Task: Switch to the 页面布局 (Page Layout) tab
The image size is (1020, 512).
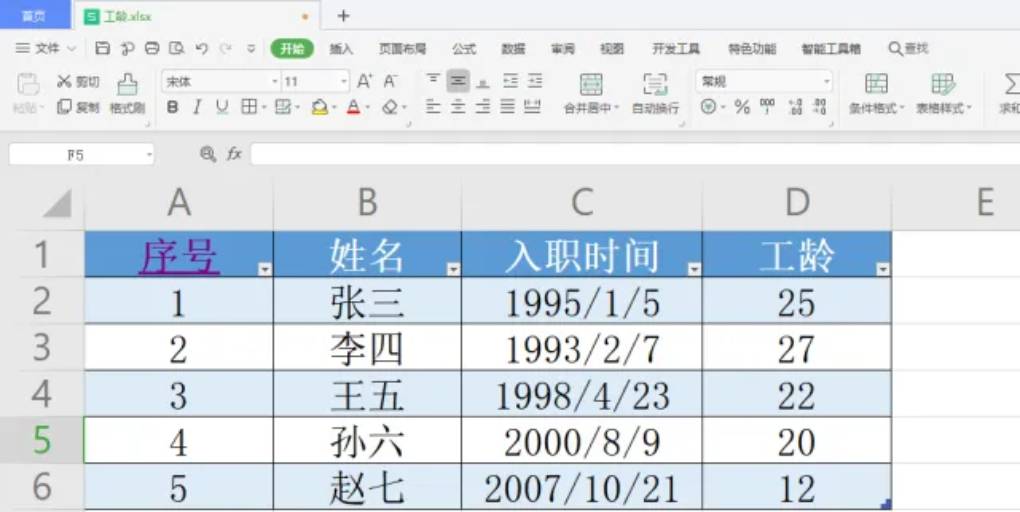Action: coord(403,49)
